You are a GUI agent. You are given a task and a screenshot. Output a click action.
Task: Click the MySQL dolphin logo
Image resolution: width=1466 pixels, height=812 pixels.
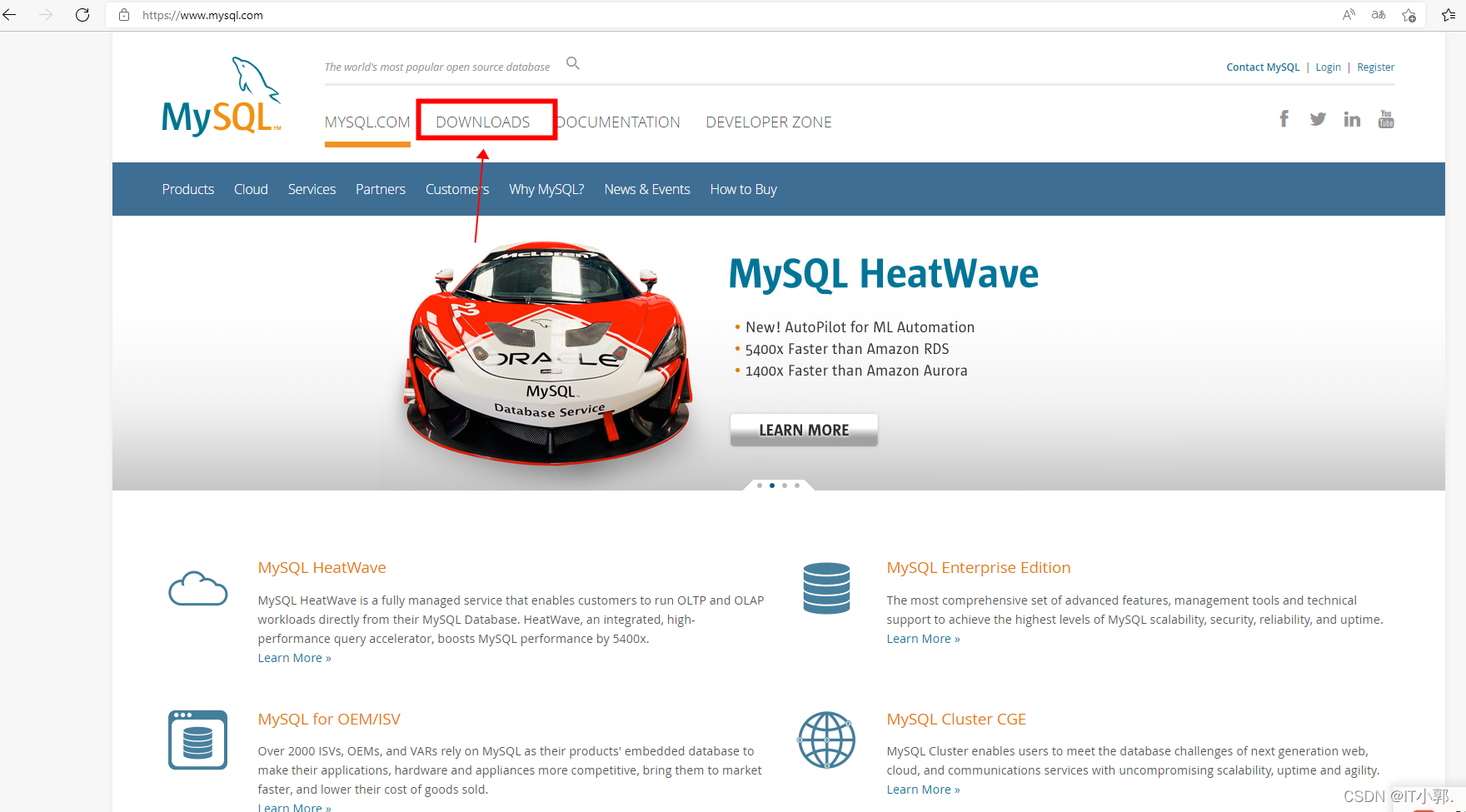click(x=222, y=96)
